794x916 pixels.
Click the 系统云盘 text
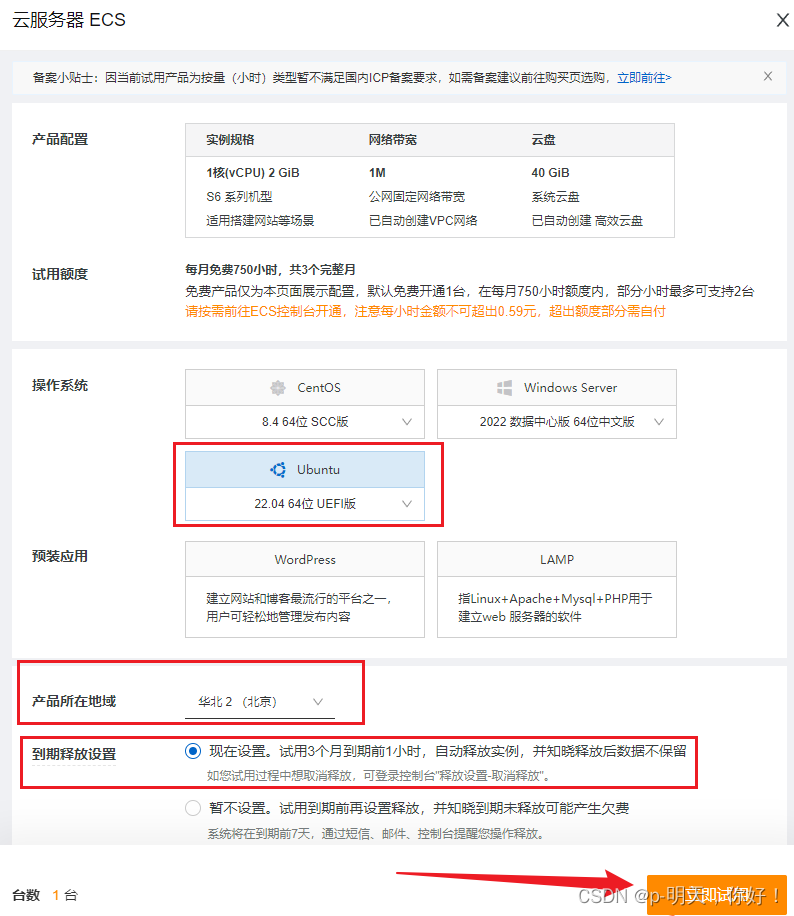click(x=555, y=197)
